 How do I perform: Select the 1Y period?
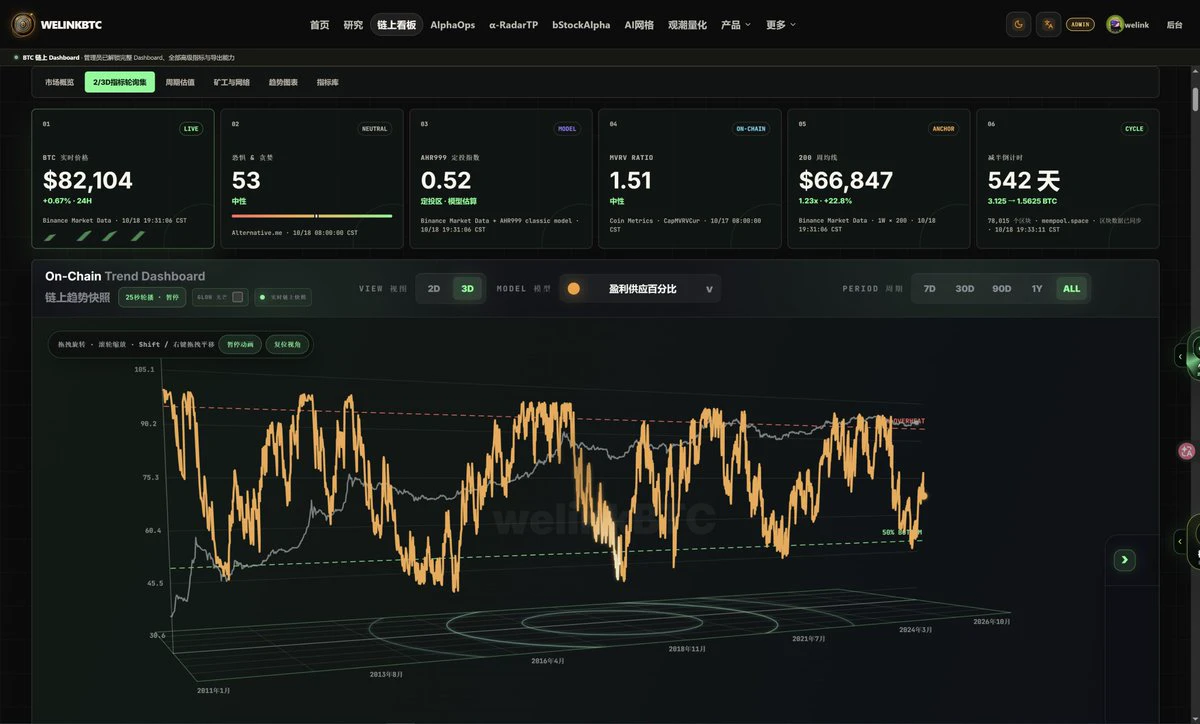(1037, 289)
